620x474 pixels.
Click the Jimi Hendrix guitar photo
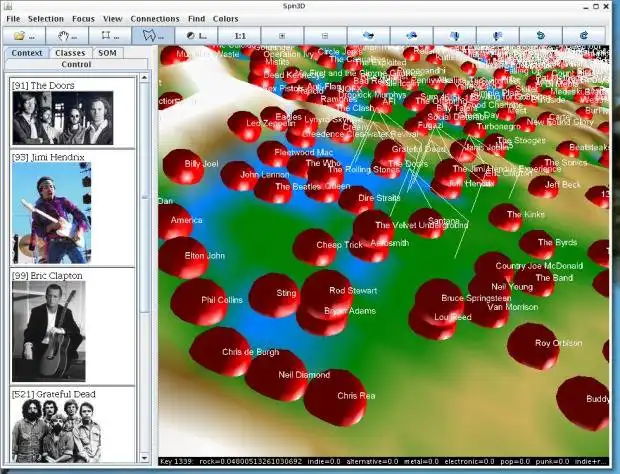(x=51, y=213)
